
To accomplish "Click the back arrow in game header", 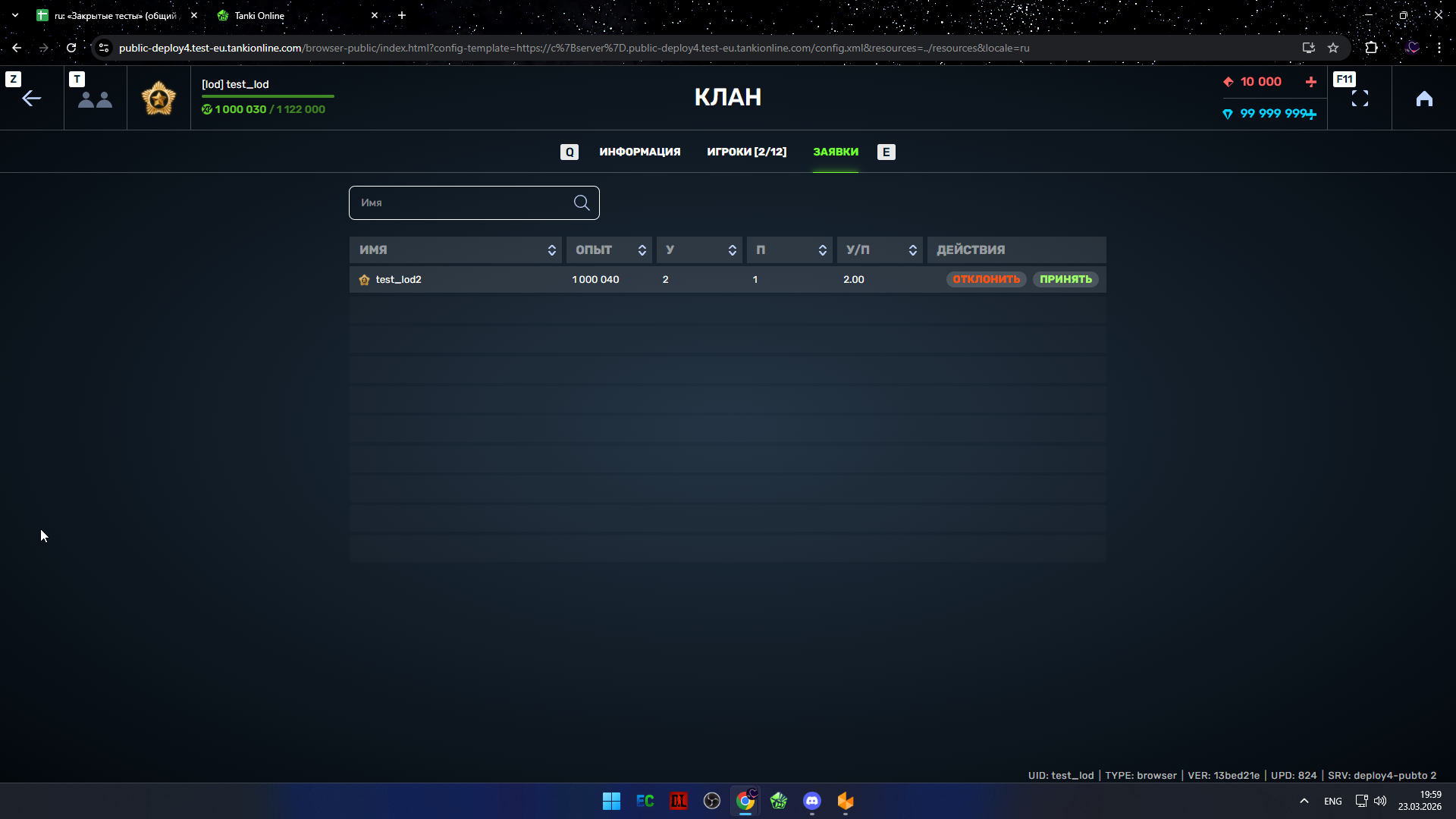I will pos(31,99).
